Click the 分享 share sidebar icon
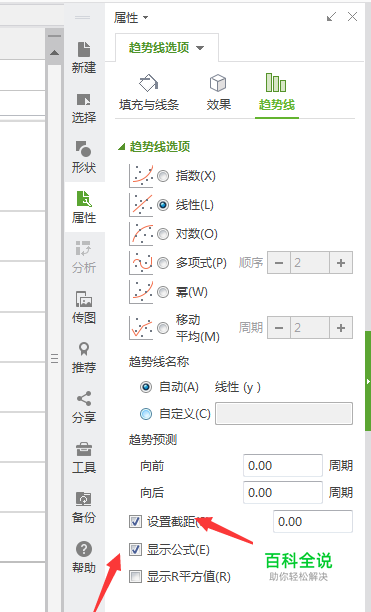This screenshot has height=612, width=371. pyautogui.click(x=84, y=407)
